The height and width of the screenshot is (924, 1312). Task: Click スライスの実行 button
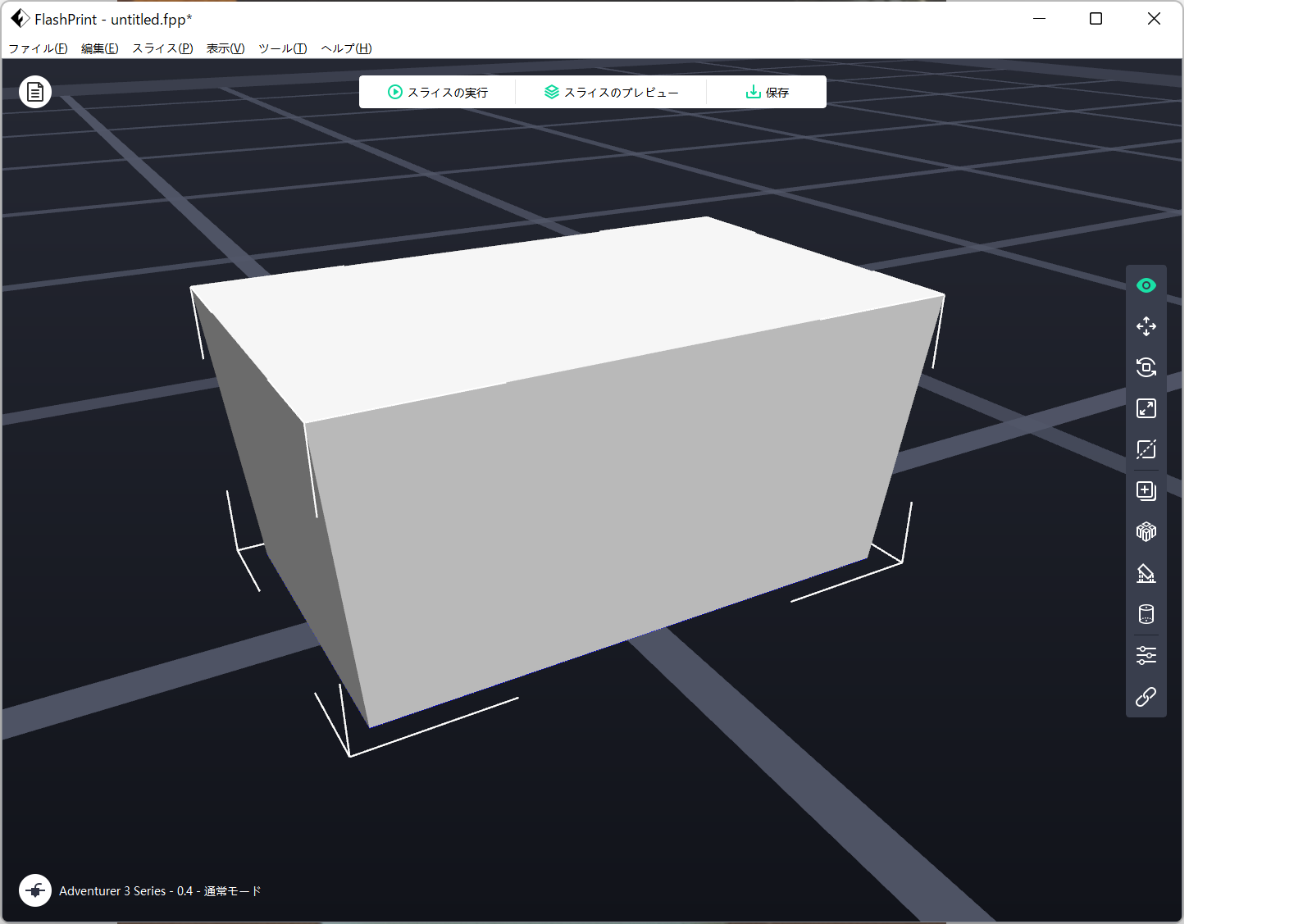coord(438,92)
